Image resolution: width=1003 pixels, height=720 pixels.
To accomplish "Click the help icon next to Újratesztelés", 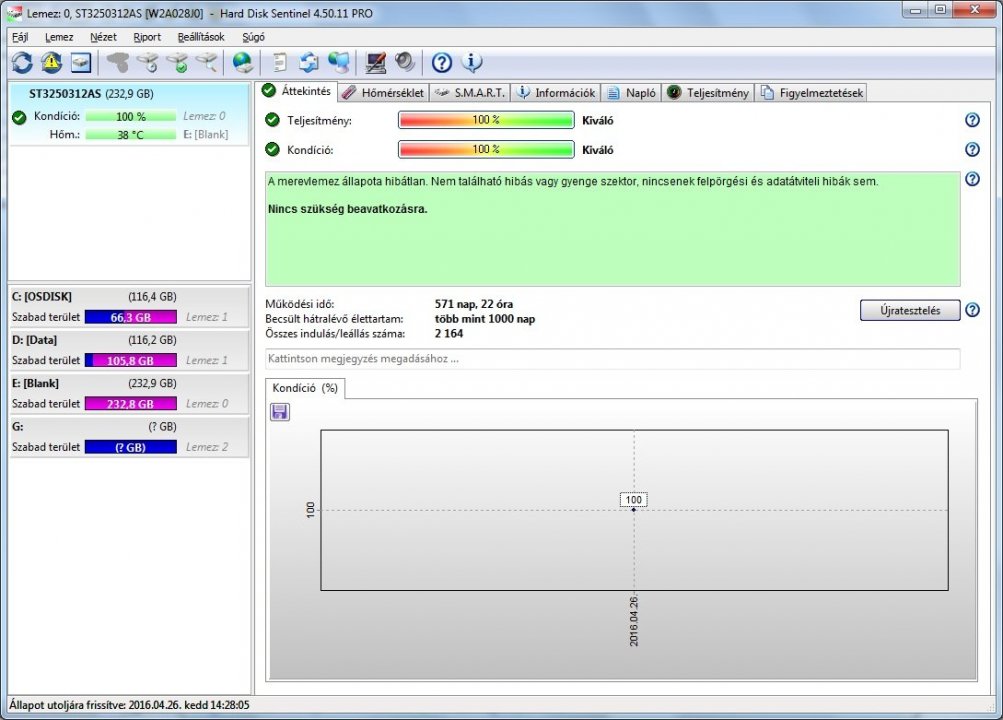I will [x=972, y=310].
